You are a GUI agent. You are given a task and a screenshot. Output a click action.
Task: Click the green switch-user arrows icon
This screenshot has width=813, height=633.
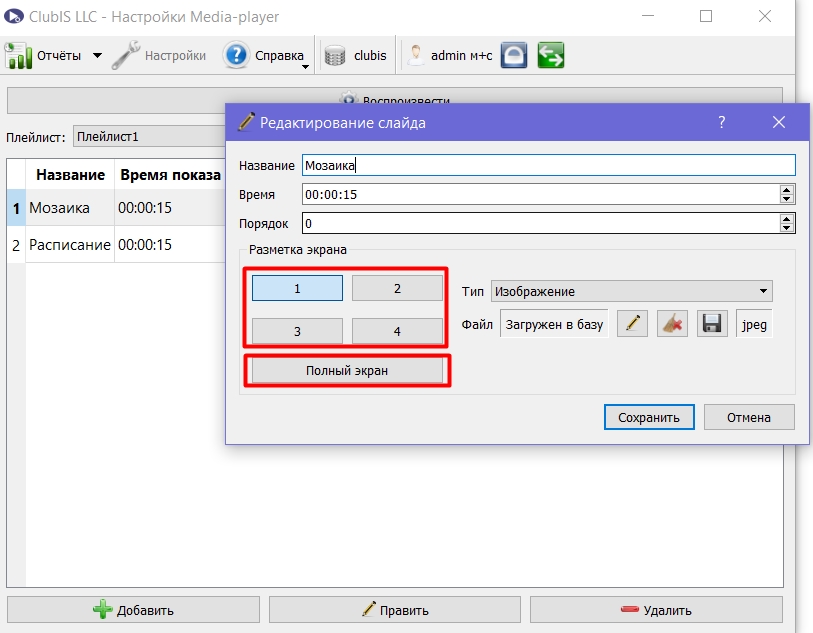(x=551, y=55)
